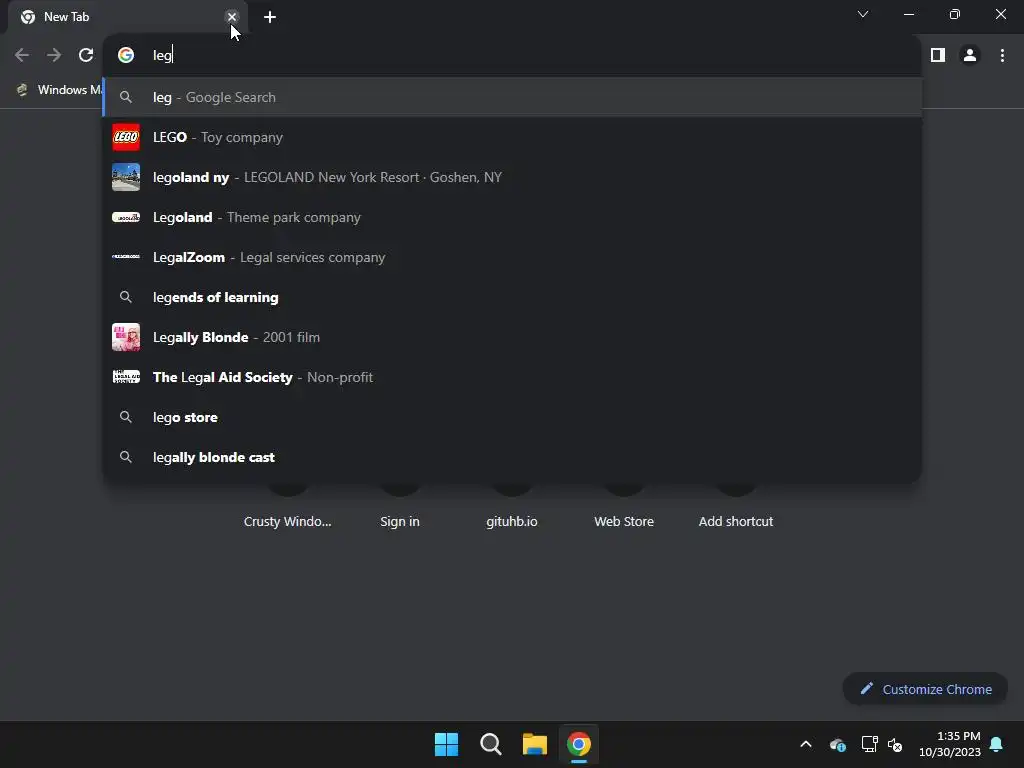Open the Windows M... bookmark
1024x768 pixels.
click(x=59, y=89)
